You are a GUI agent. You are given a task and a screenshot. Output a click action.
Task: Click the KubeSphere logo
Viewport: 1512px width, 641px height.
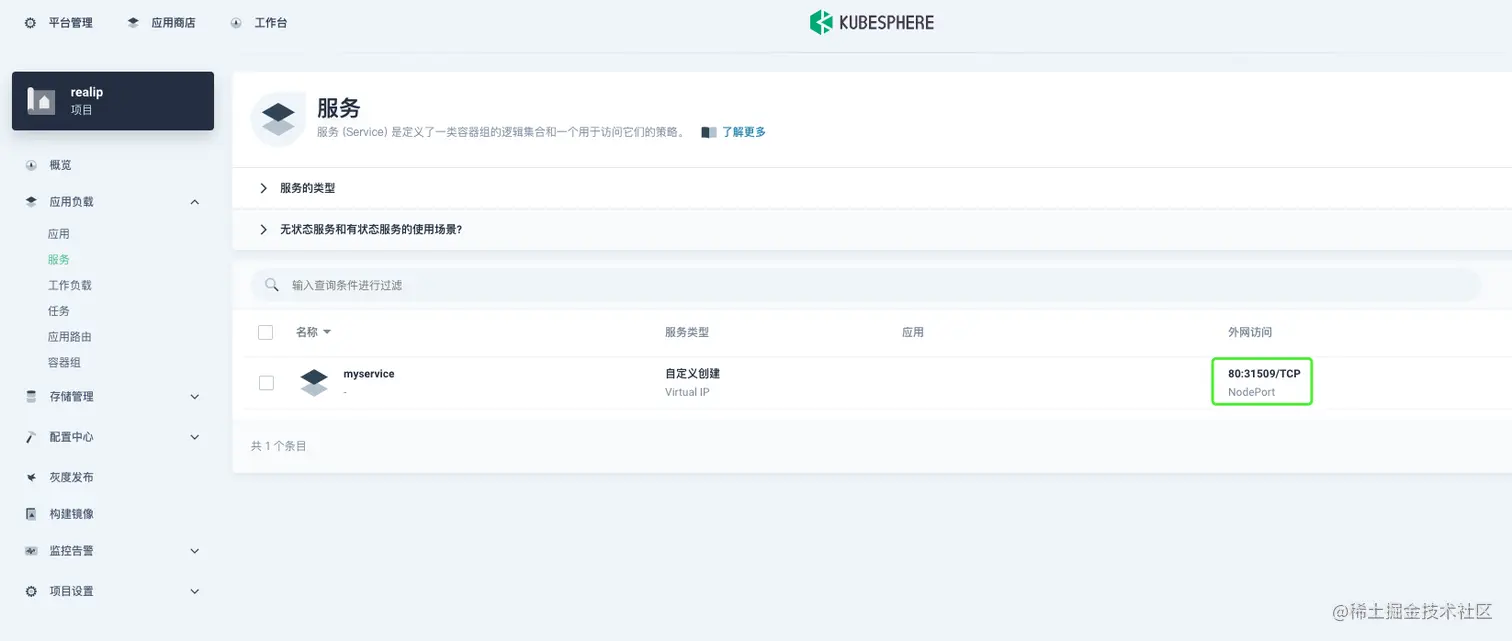[x=871, y=22]
